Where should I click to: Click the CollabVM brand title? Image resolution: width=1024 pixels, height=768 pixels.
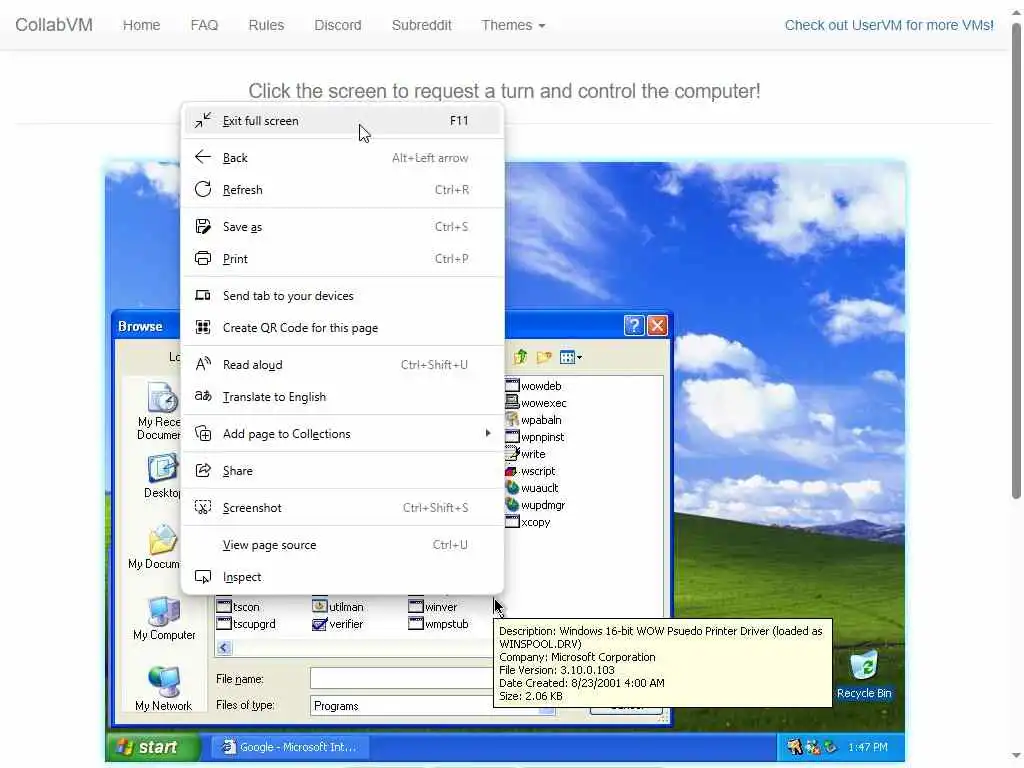point(54,25)
